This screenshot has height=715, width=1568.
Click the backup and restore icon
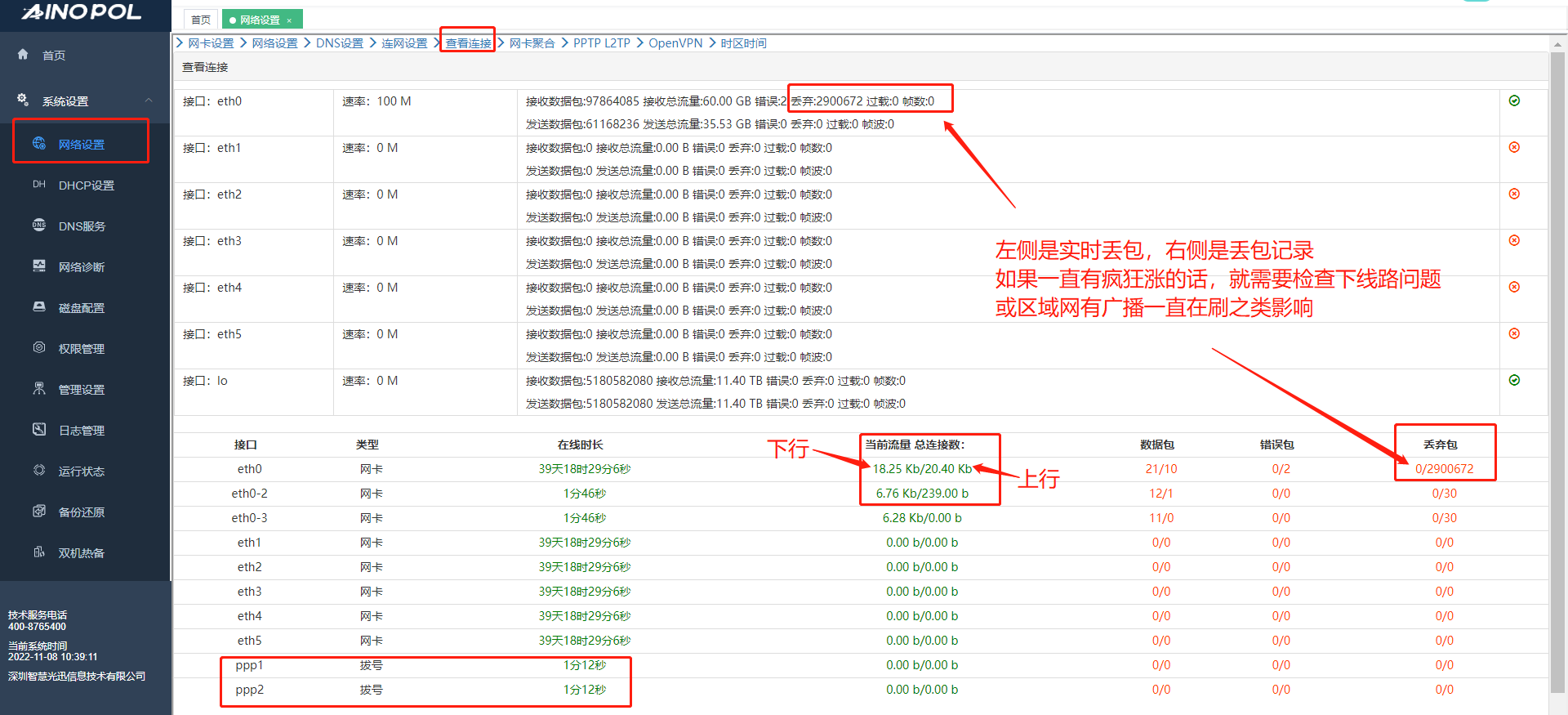[x=39, y=512]
